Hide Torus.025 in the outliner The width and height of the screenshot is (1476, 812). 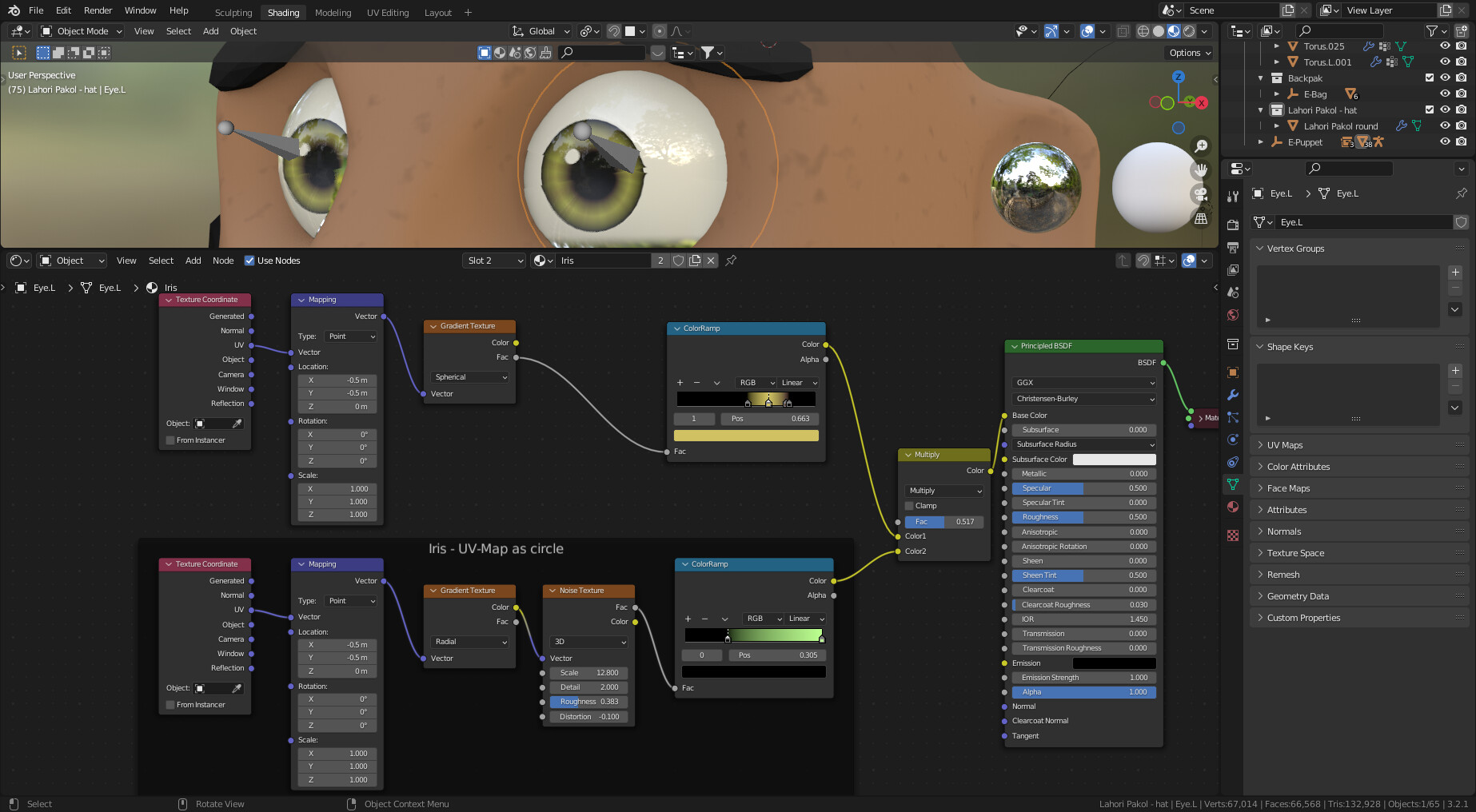click(1445, 46)
